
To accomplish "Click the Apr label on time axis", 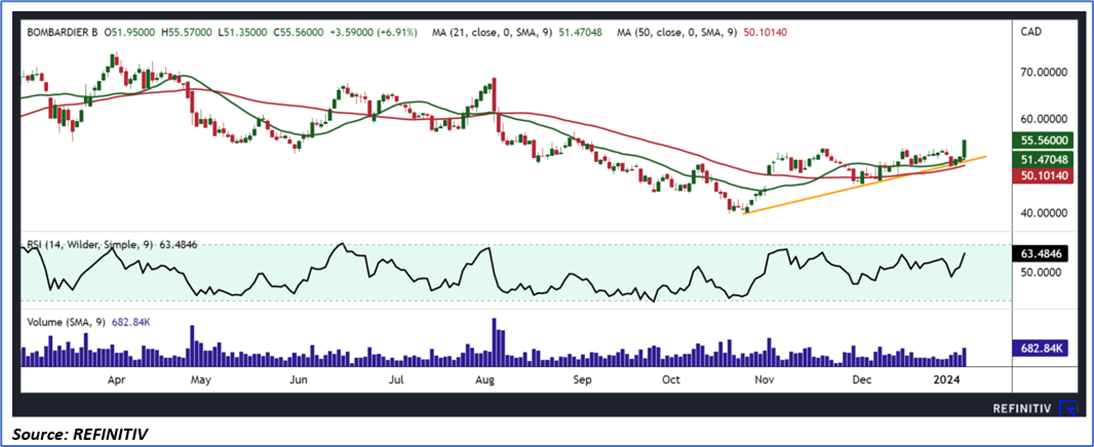I will click(x=117, y=381).
